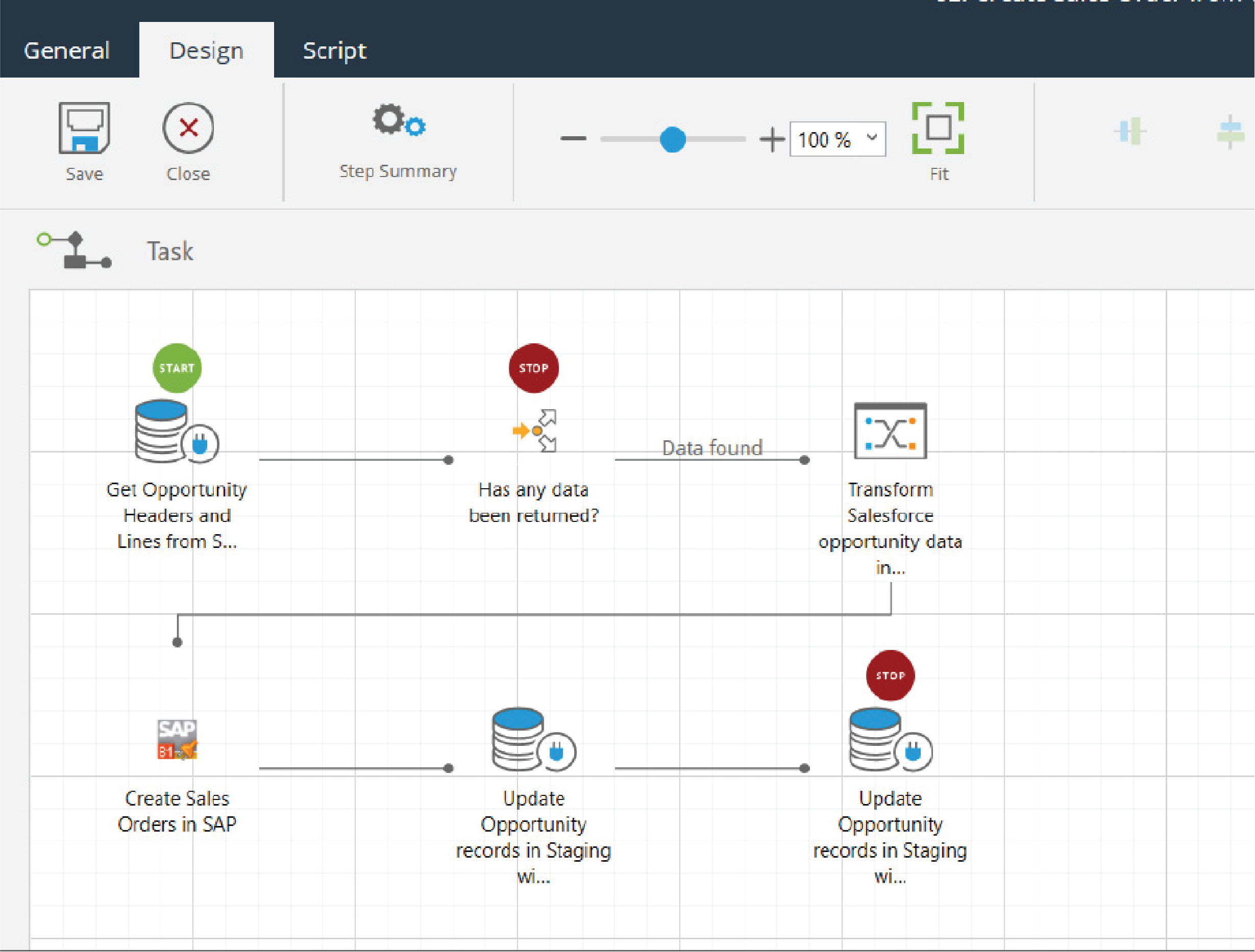Click the Task workflow icon

75,250
